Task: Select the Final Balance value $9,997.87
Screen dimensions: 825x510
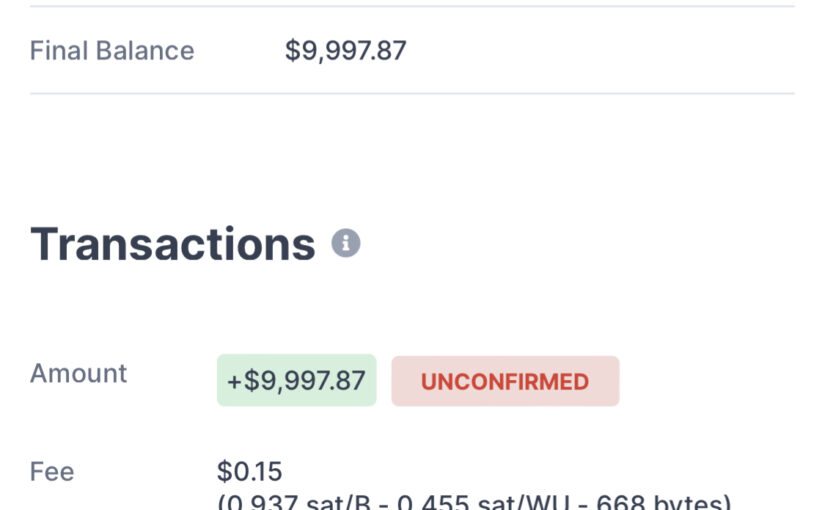Action: point(346,51)
